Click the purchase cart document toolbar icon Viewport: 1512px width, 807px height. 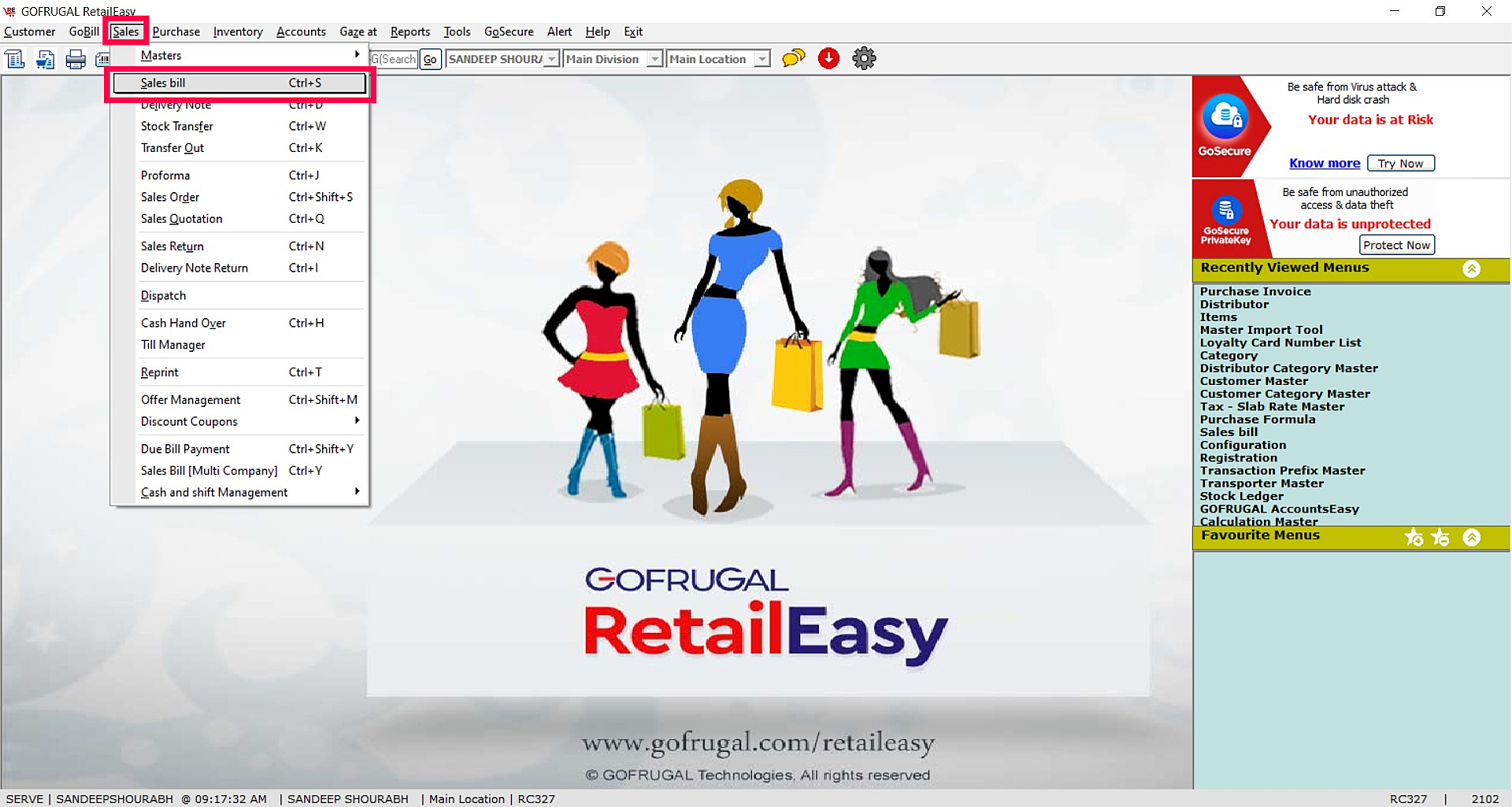(x=45, y=59)
